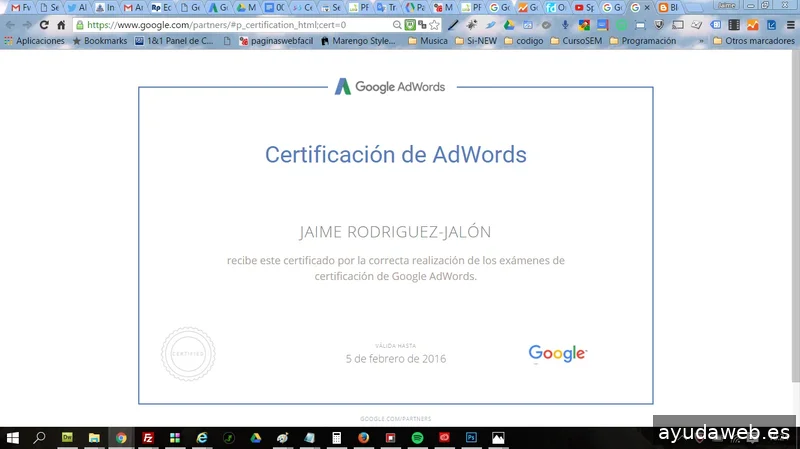800x449 pixels.
Task: Open File Explorer from the taskbar
Action: [94, 438]
